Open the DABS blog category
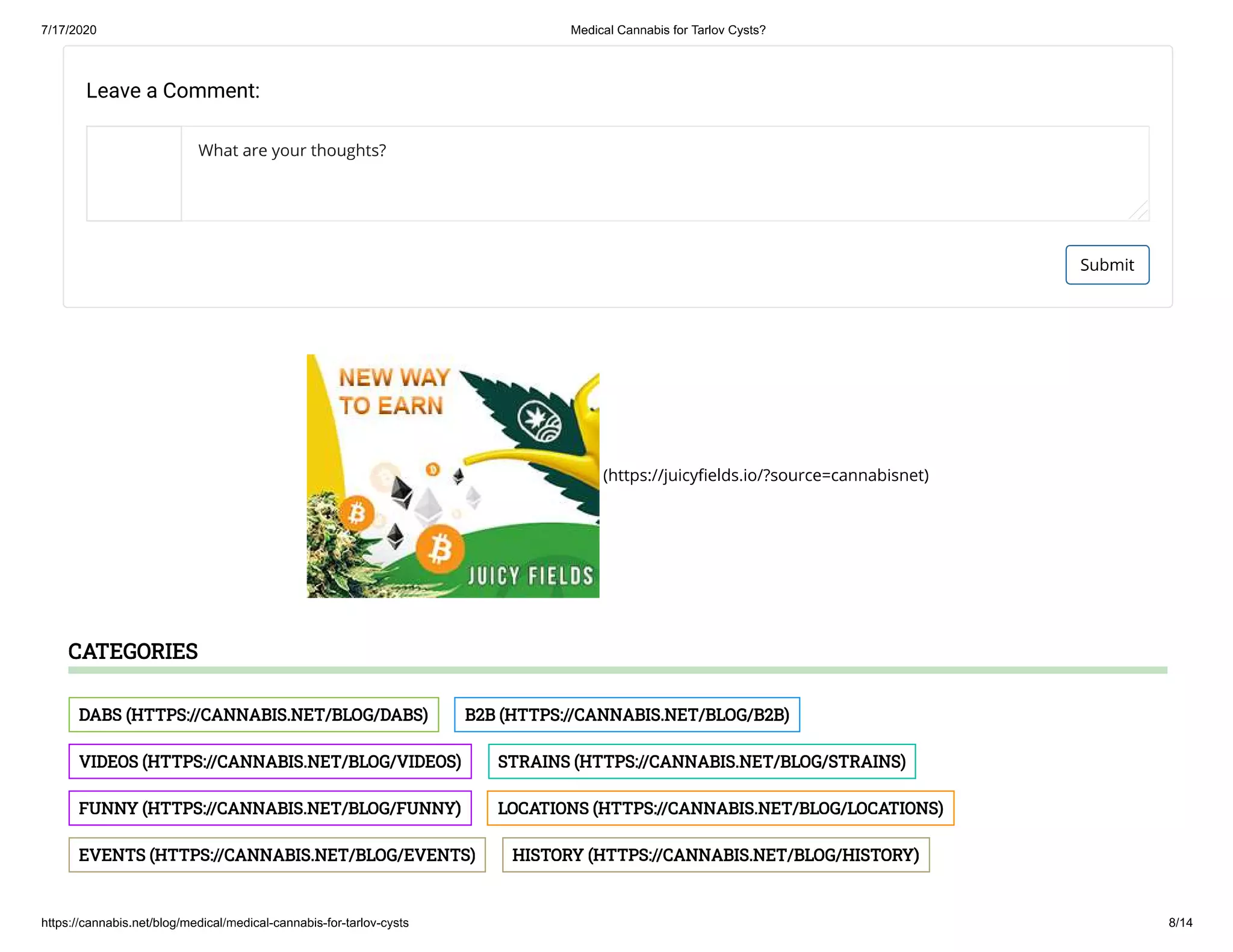This screenshot has width=1233, height=952. click(253, 715)
